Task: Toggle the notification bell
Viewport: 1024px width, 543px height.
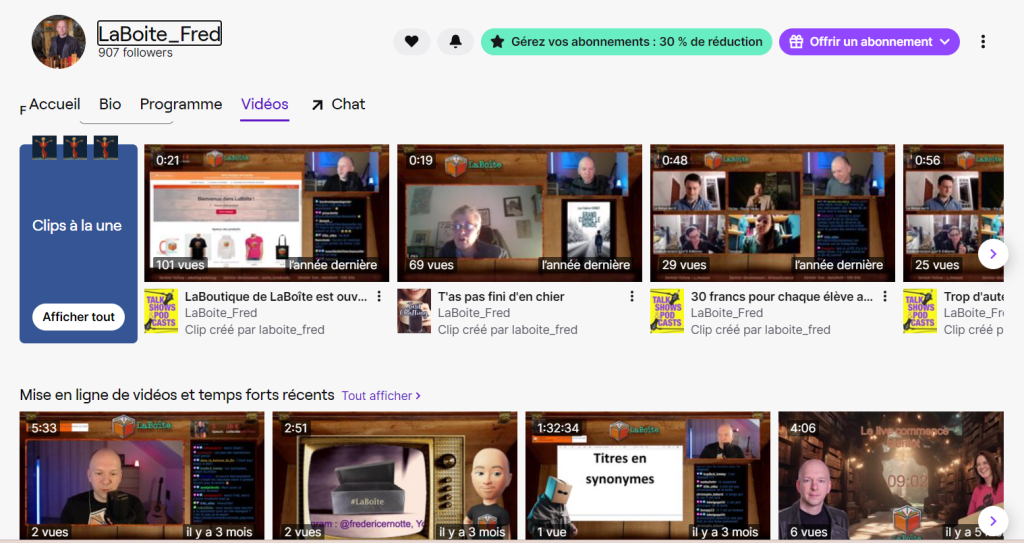Action: point(455,42)
